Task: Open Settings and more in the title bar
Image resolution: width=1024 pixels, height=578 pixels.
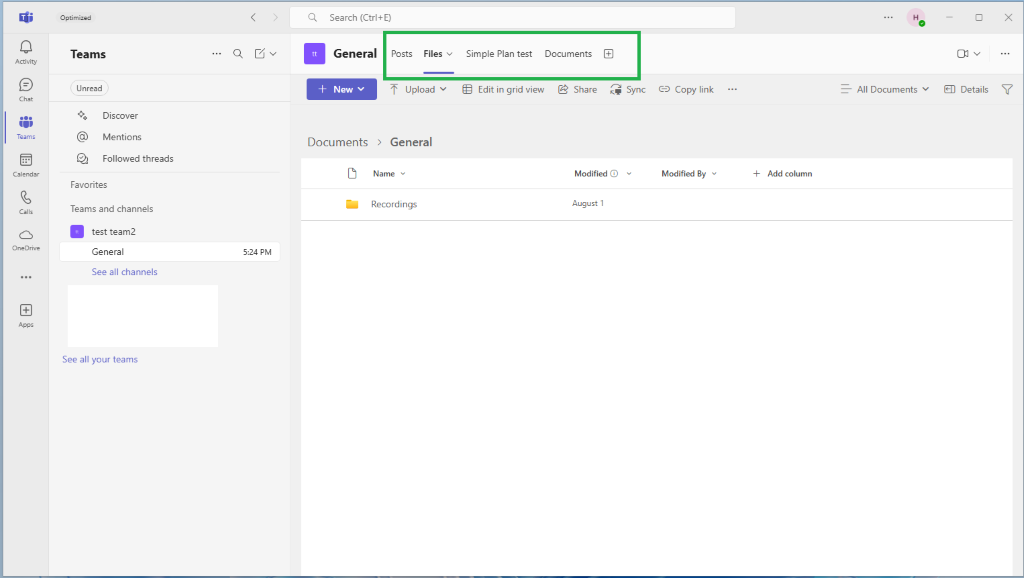Action: tap(888, 18)
